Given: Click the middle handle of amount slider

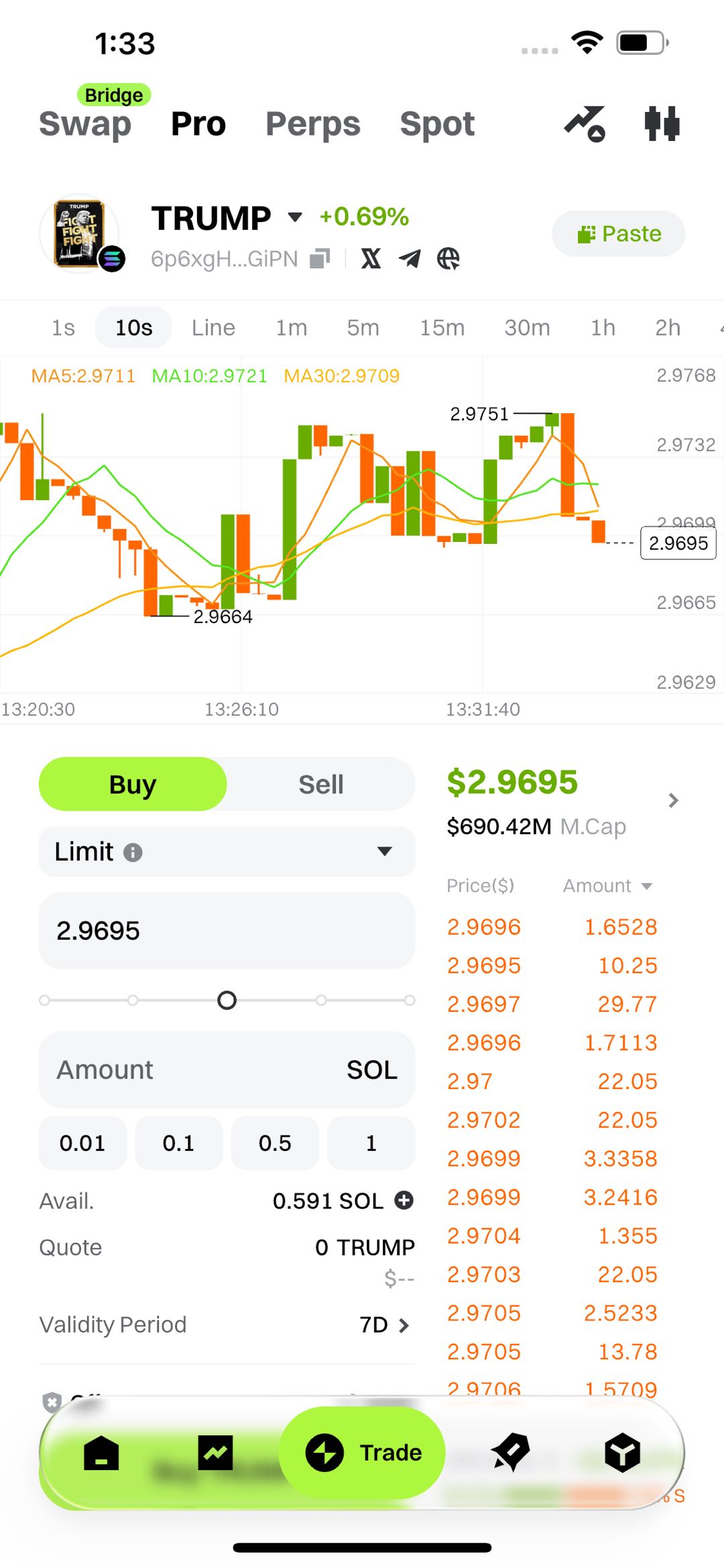Looking at the screenshot, I should tap(227, 1001).
